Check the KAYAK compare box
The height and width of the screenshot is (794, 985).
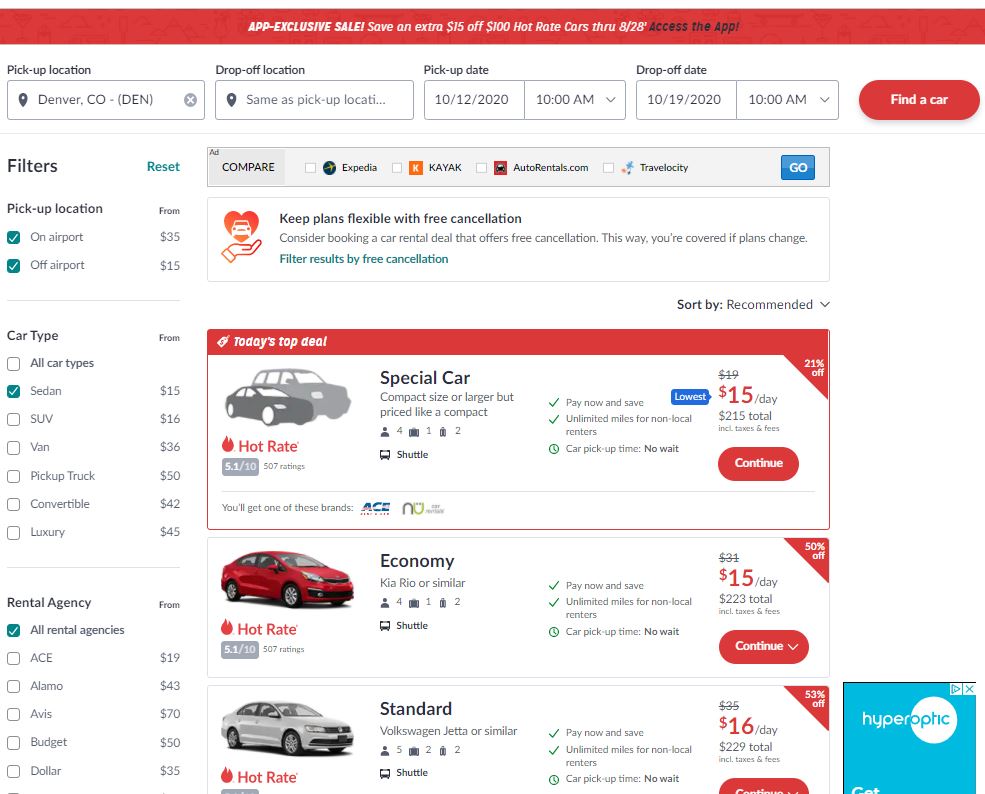pos(396,168)
